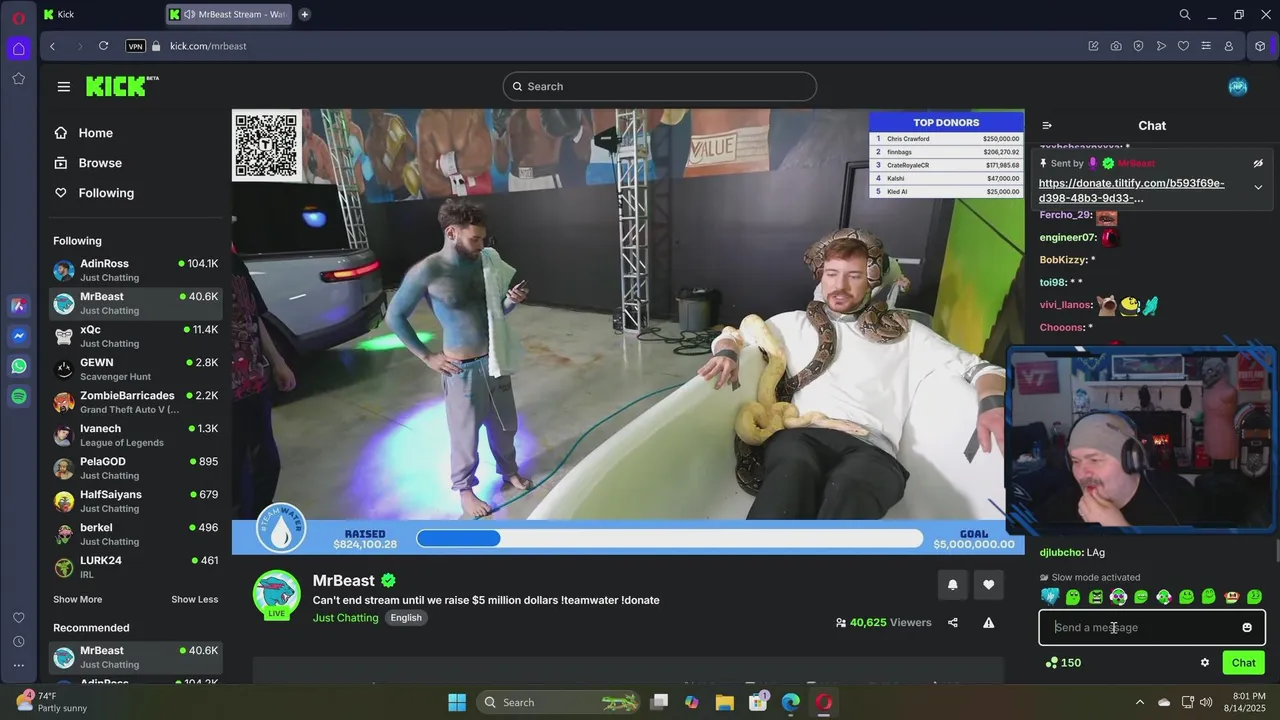Open Messenger in Opera sidebar

[x=19, y=337]
